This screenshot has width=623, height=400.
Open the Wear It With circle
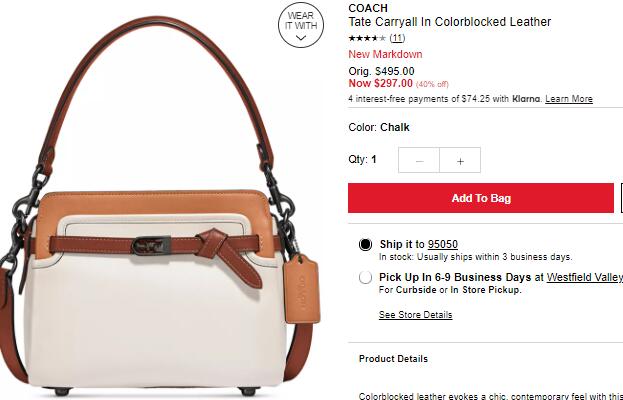click(301, 25)
